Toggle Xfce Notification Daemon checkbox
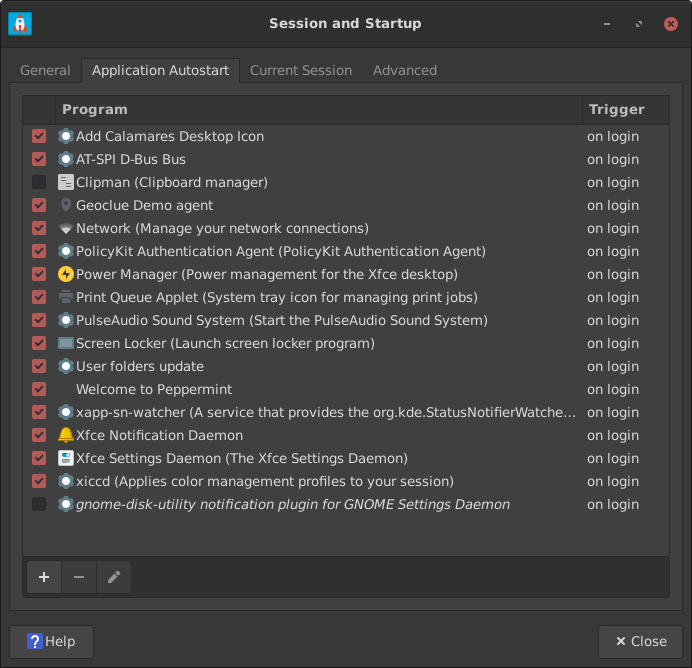 39,435
